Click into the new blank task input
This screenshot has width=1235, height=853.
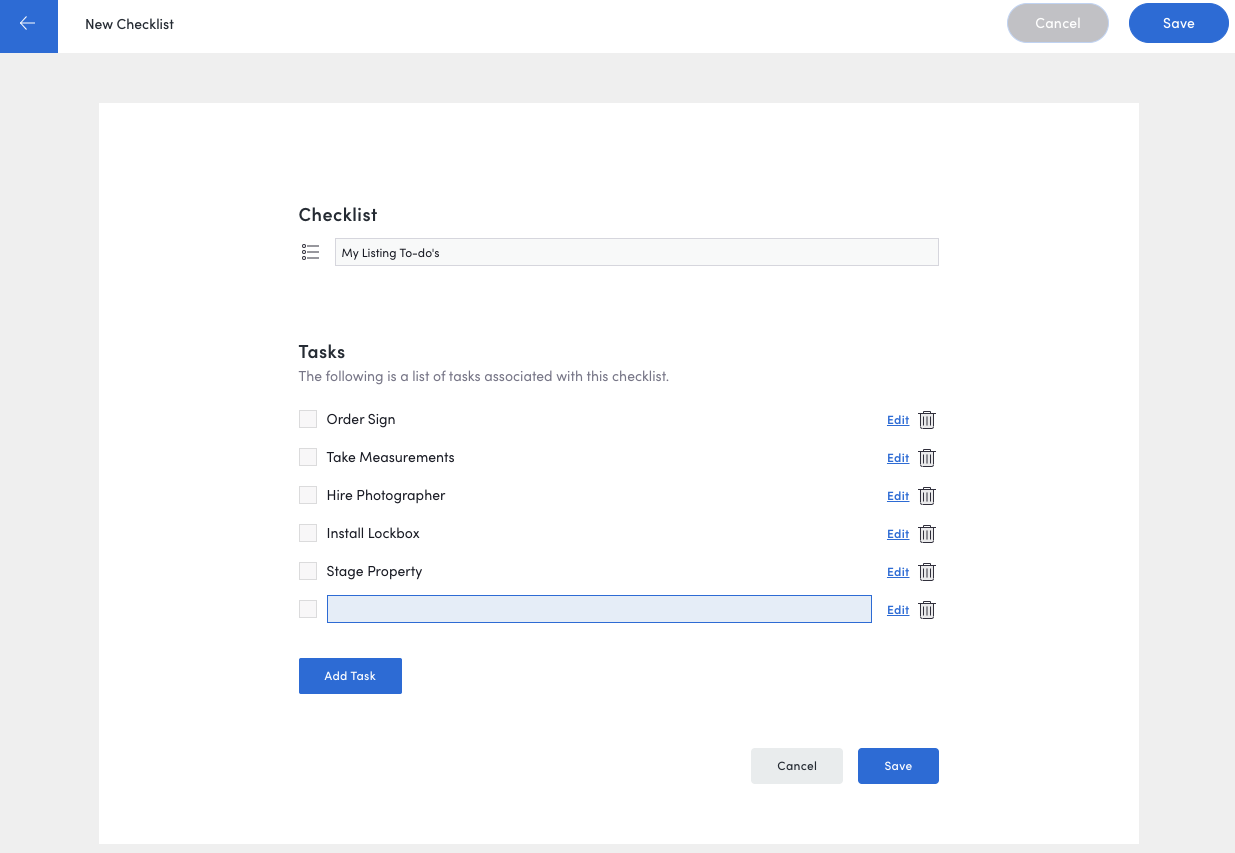pos(599,609)
